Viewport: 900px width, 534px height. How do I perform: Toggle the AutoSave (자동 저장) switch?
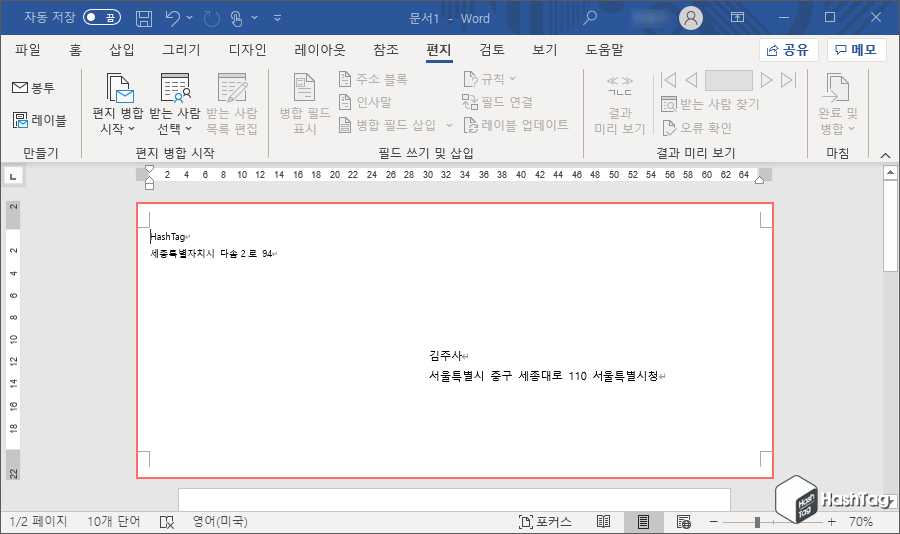click(102, 17)
